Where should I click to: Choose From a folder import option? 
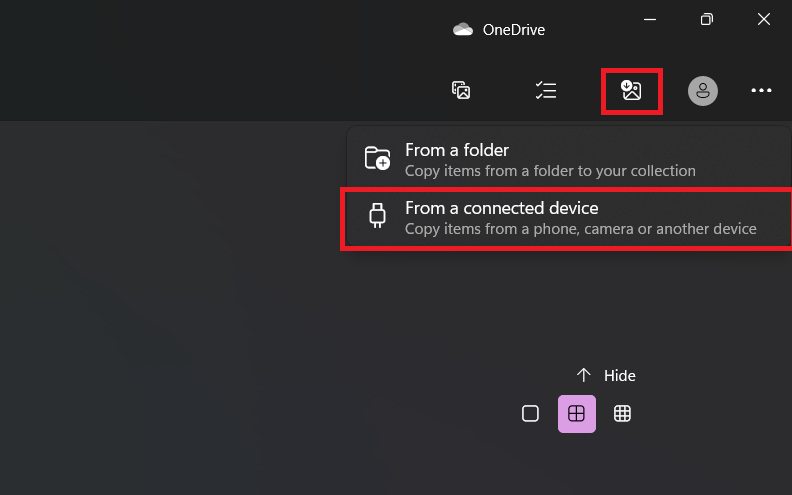[x=569, y=158]
